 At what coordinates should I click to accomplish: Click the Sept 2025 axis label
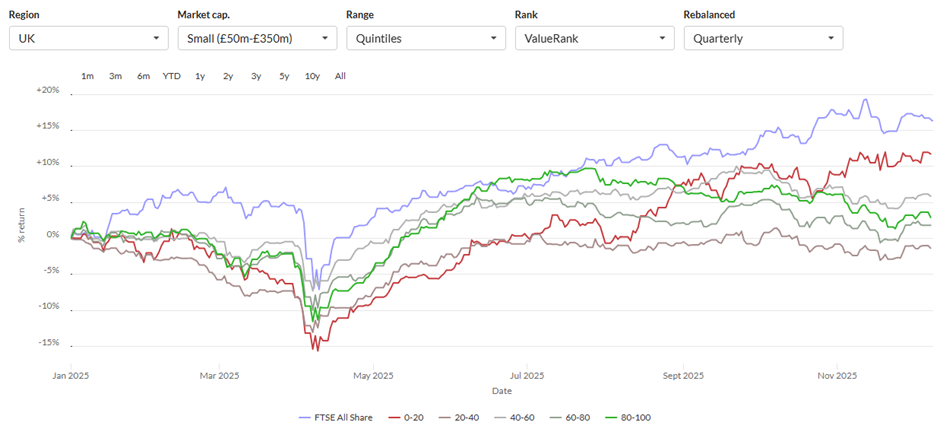point(683,376)
